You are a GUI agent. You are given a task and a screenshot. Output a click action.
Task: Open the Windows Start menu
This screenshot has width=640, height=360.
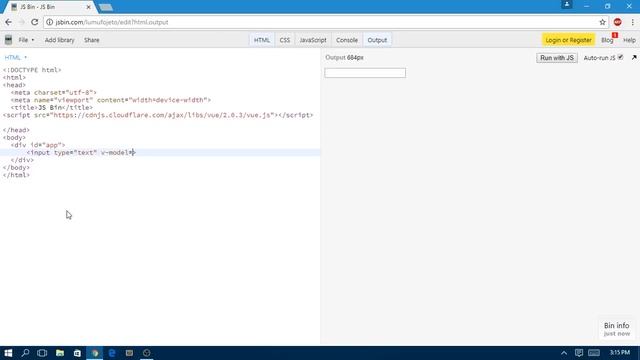pos(8,353)
